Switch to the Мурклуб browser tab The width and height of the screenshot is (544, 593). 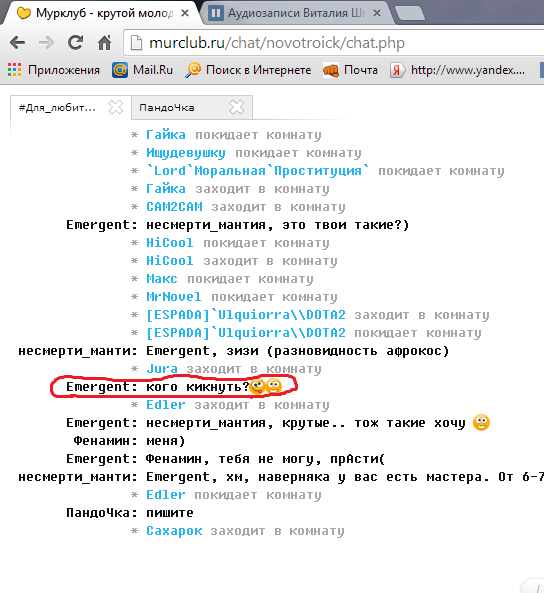point(99,13)
